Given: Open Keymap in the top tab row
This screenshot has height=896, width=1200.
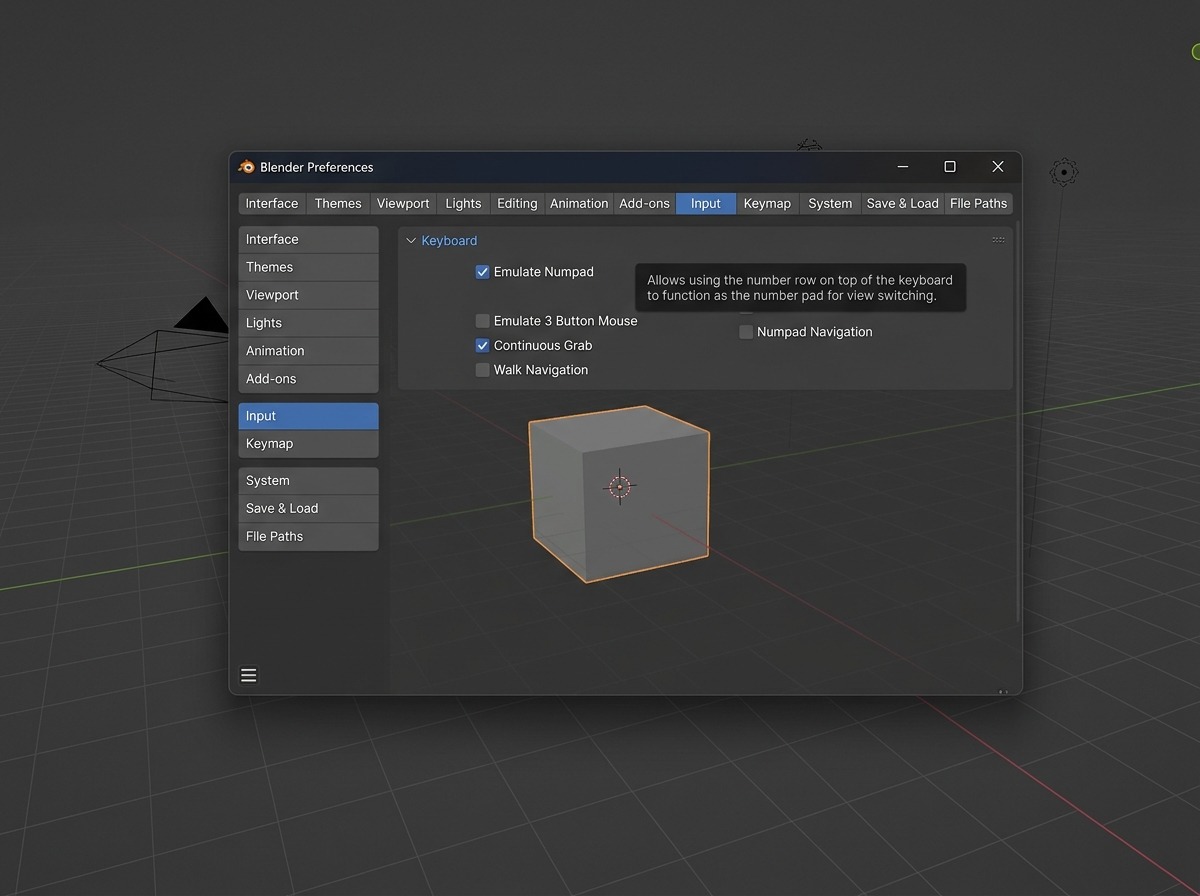Looking at the screenshot, I should 767,203.
